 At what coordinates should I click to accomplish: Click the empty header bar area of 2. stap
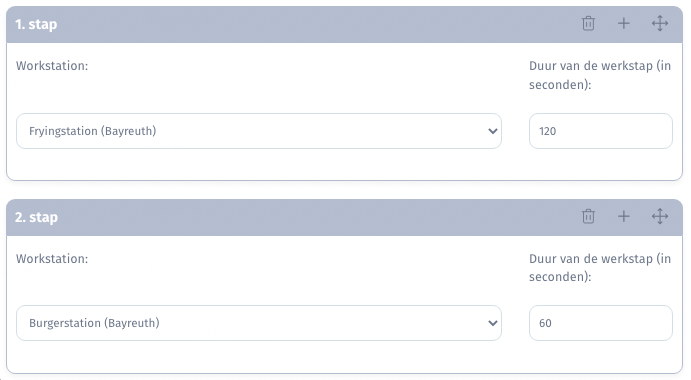(x=317, y=217)
